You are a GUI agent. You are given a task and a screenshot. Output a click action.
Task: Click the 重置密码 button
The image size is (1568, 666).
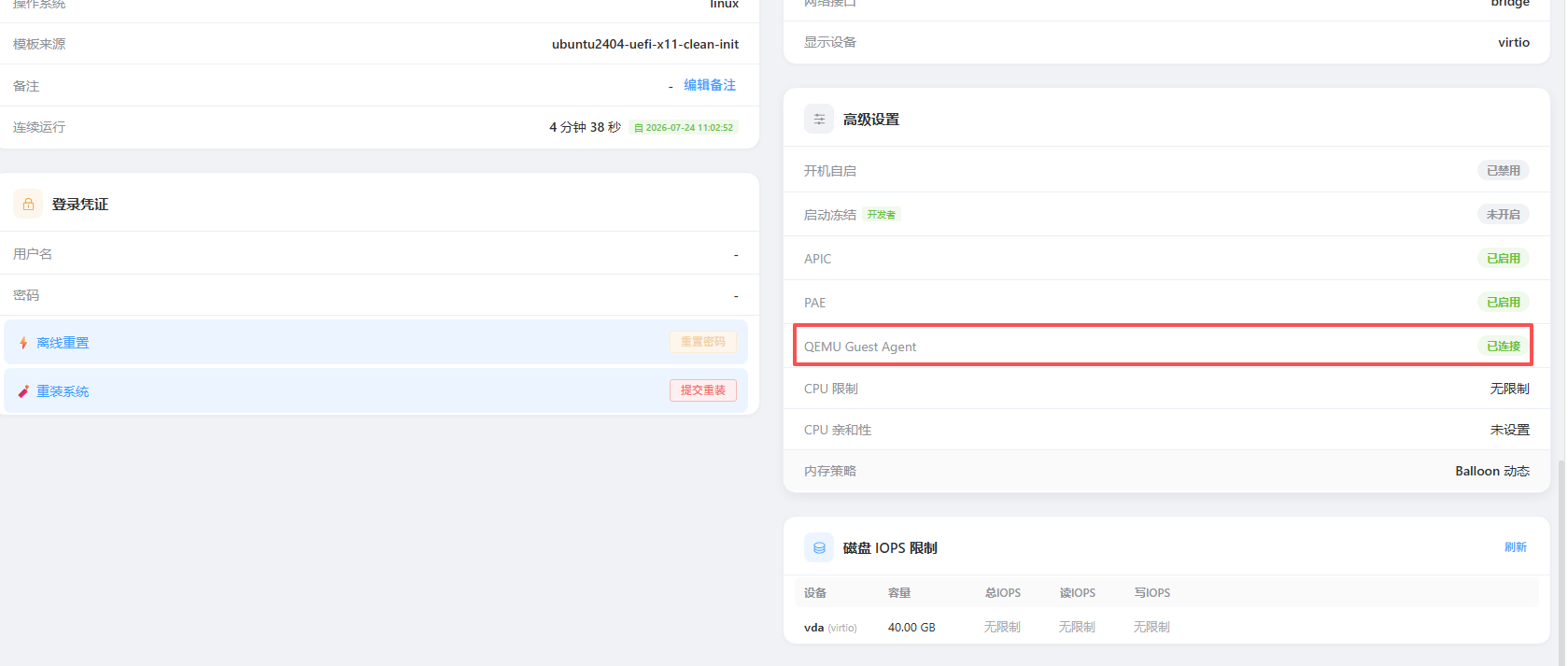pos(703,342)
